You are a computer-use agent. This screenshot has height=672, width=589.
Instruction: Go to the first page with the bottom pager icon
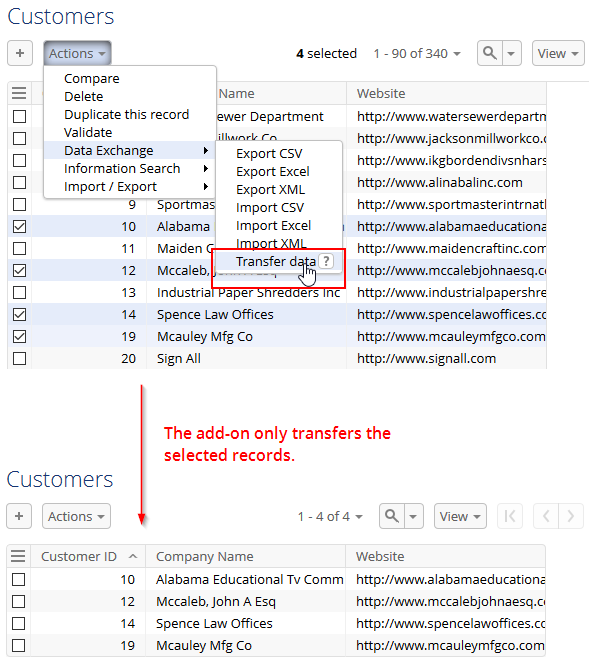pos(510,516)
